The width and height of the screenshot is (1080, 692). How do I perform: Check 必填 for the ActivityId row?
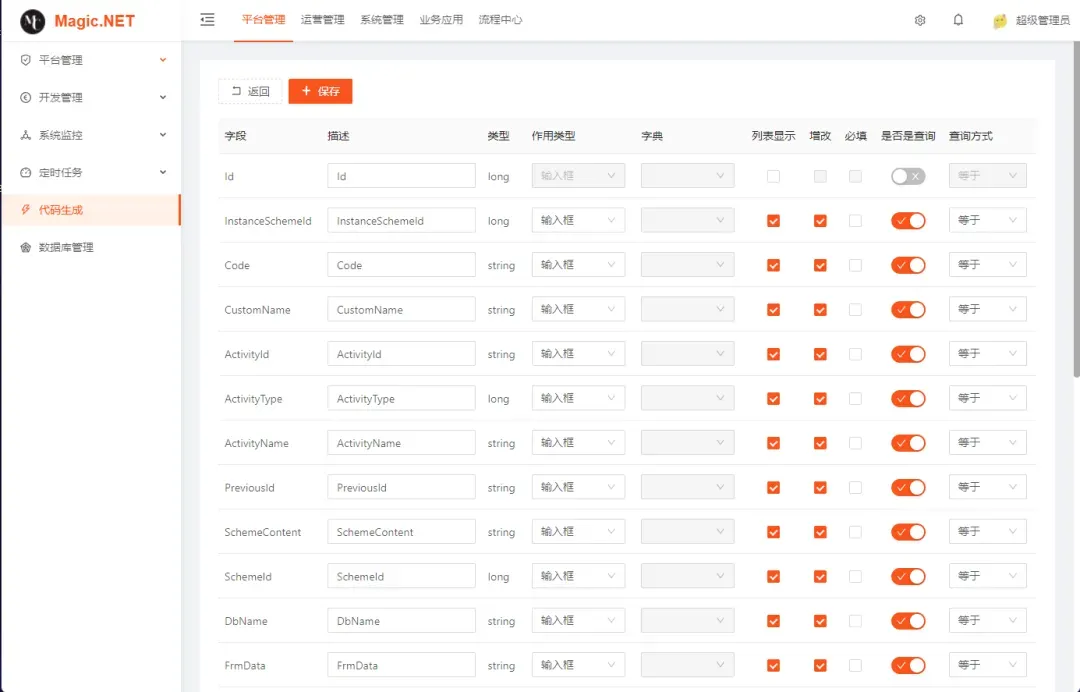click(855, 355)
